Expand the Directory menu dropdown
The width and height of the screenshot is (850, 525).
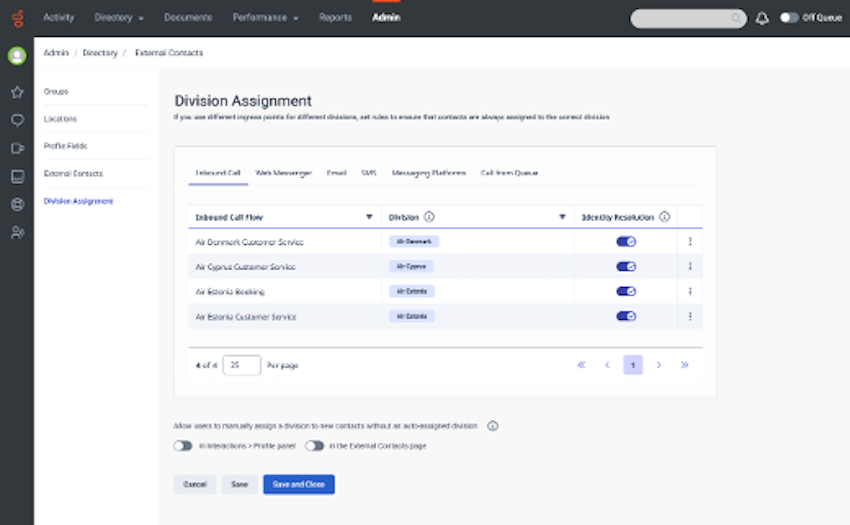[119, 18]
